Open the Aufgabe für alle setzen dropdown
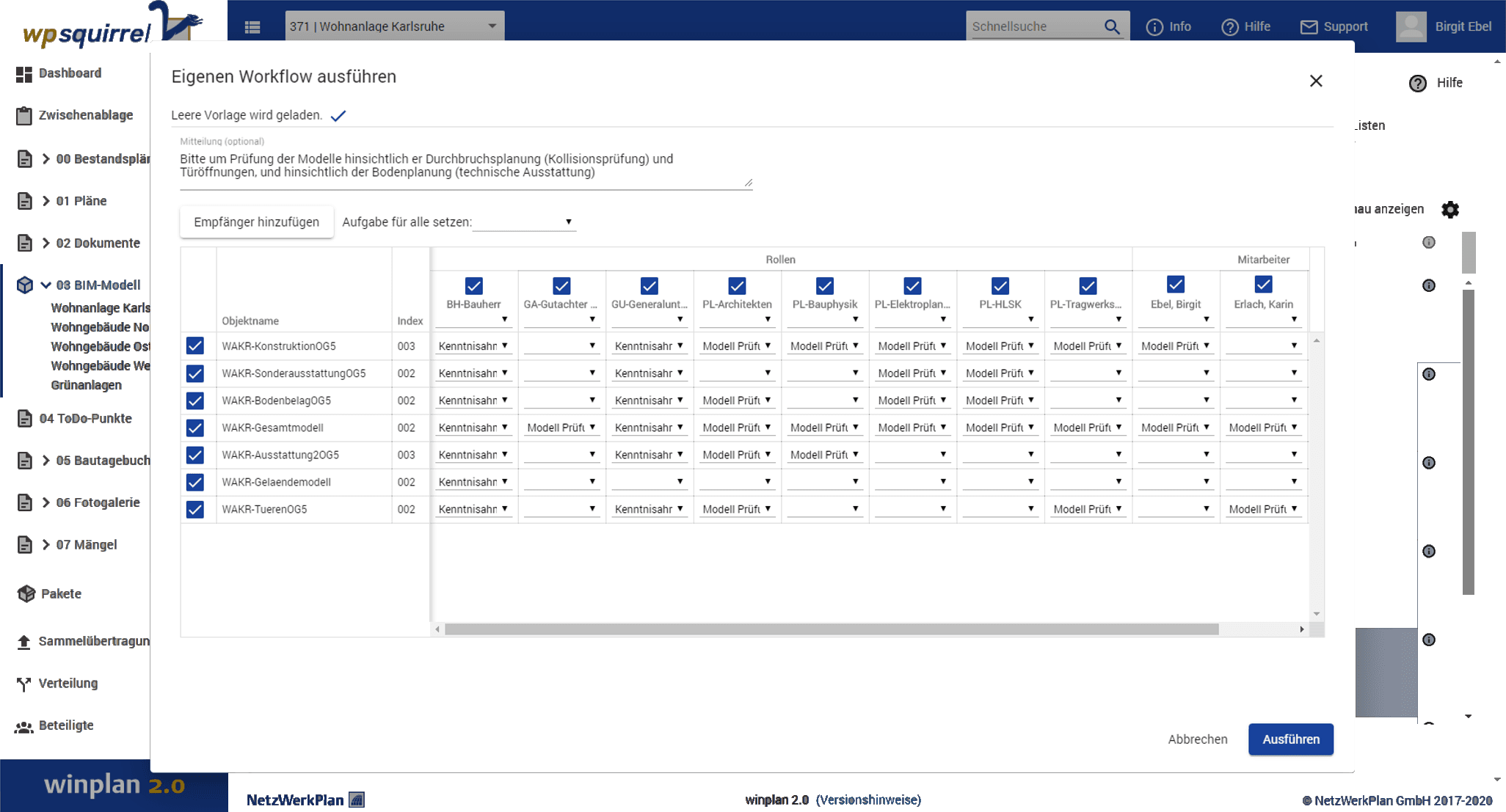The width and height of the screenshot is (1506, 812). point(524,222)
